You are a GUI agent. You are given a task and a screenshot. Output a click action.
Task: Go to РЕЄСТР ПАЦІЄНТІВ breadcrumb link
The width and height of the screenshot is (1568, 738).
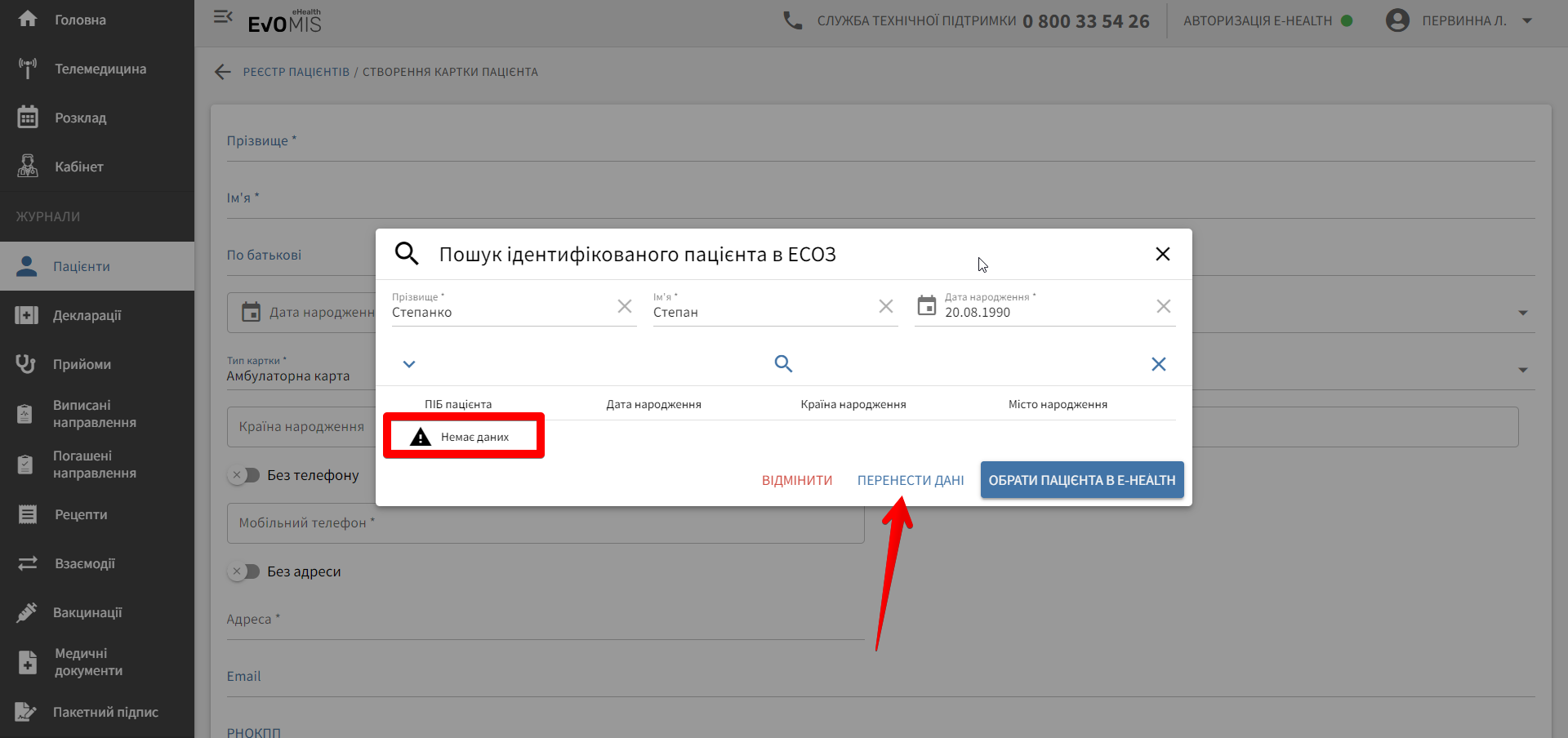[x=296, y=72]
